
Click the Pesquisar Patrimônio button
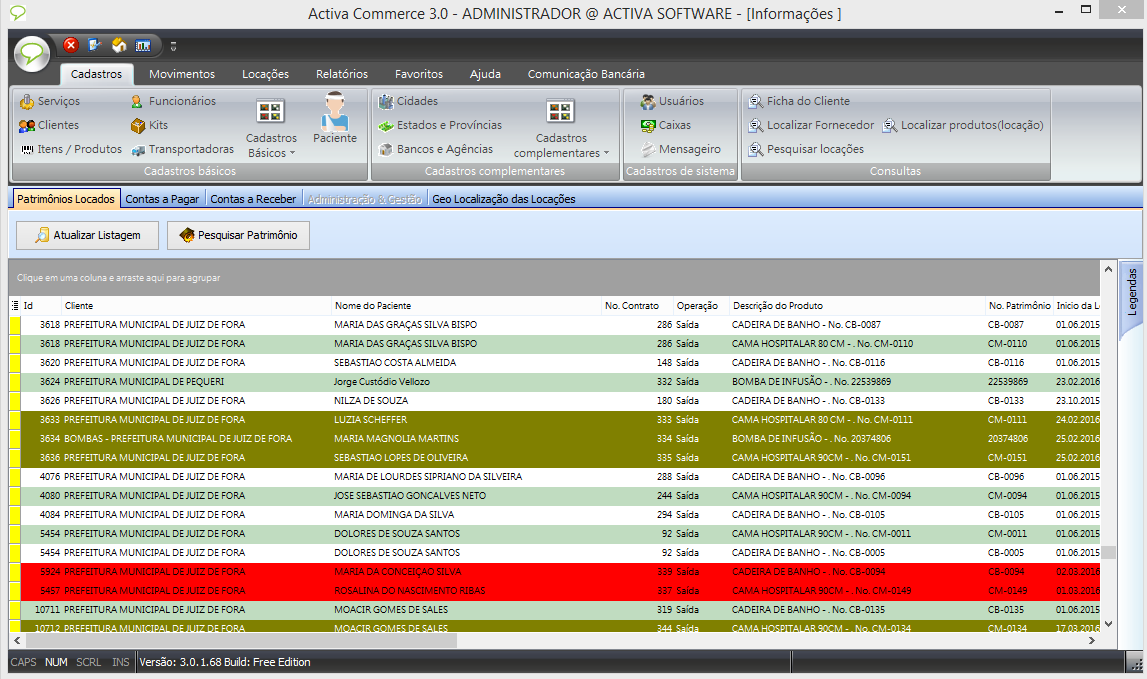pyautogui.click(x=238, y=235)
